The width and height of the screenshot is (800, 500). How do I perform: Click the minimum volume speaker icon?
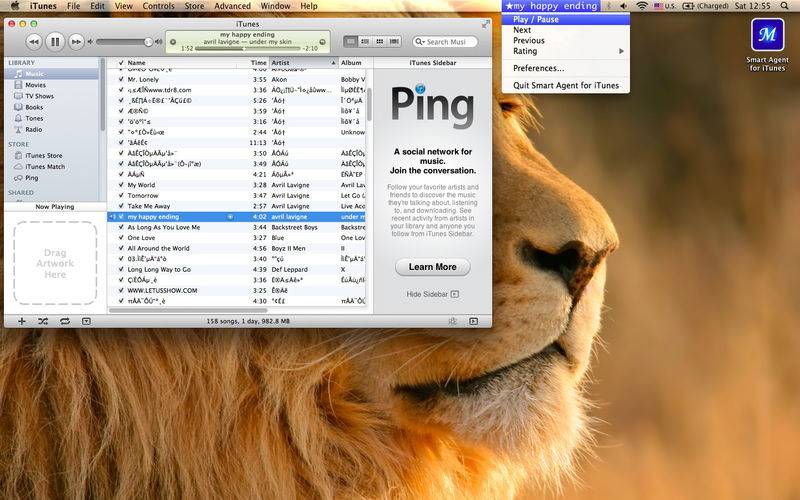tap(90, 42)
